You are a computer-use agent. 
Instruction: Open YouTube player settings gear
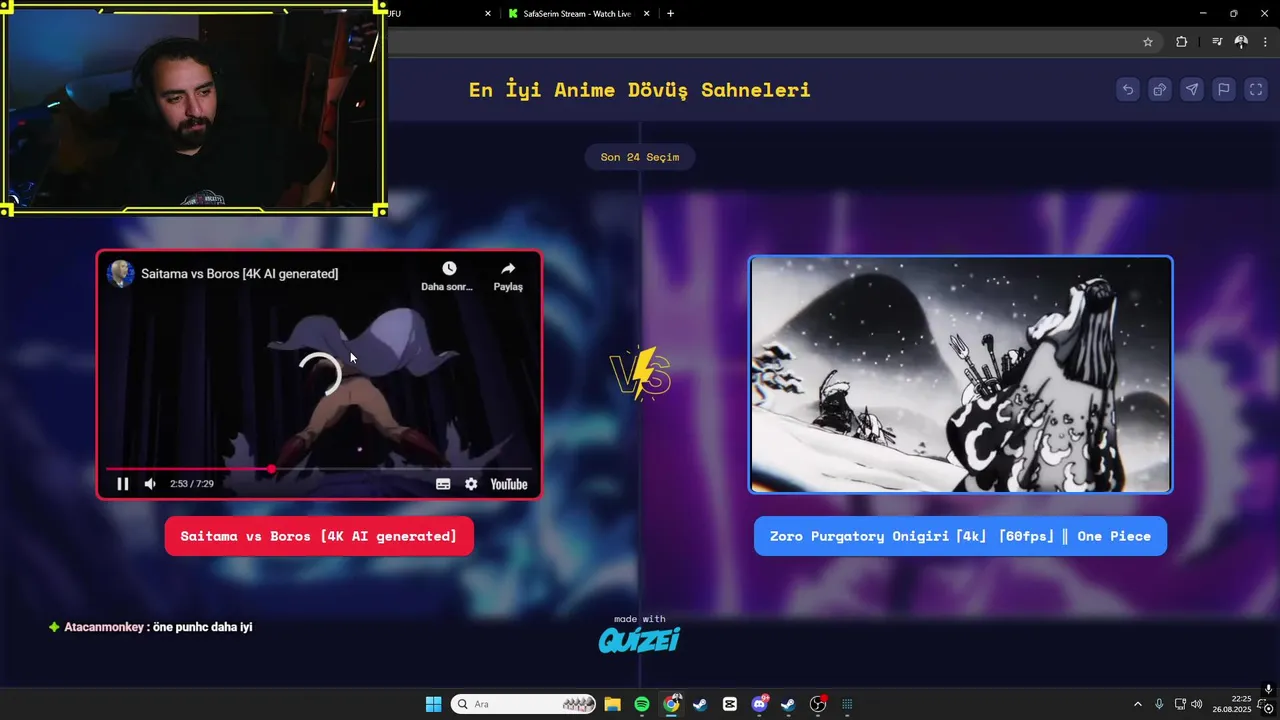471,484
